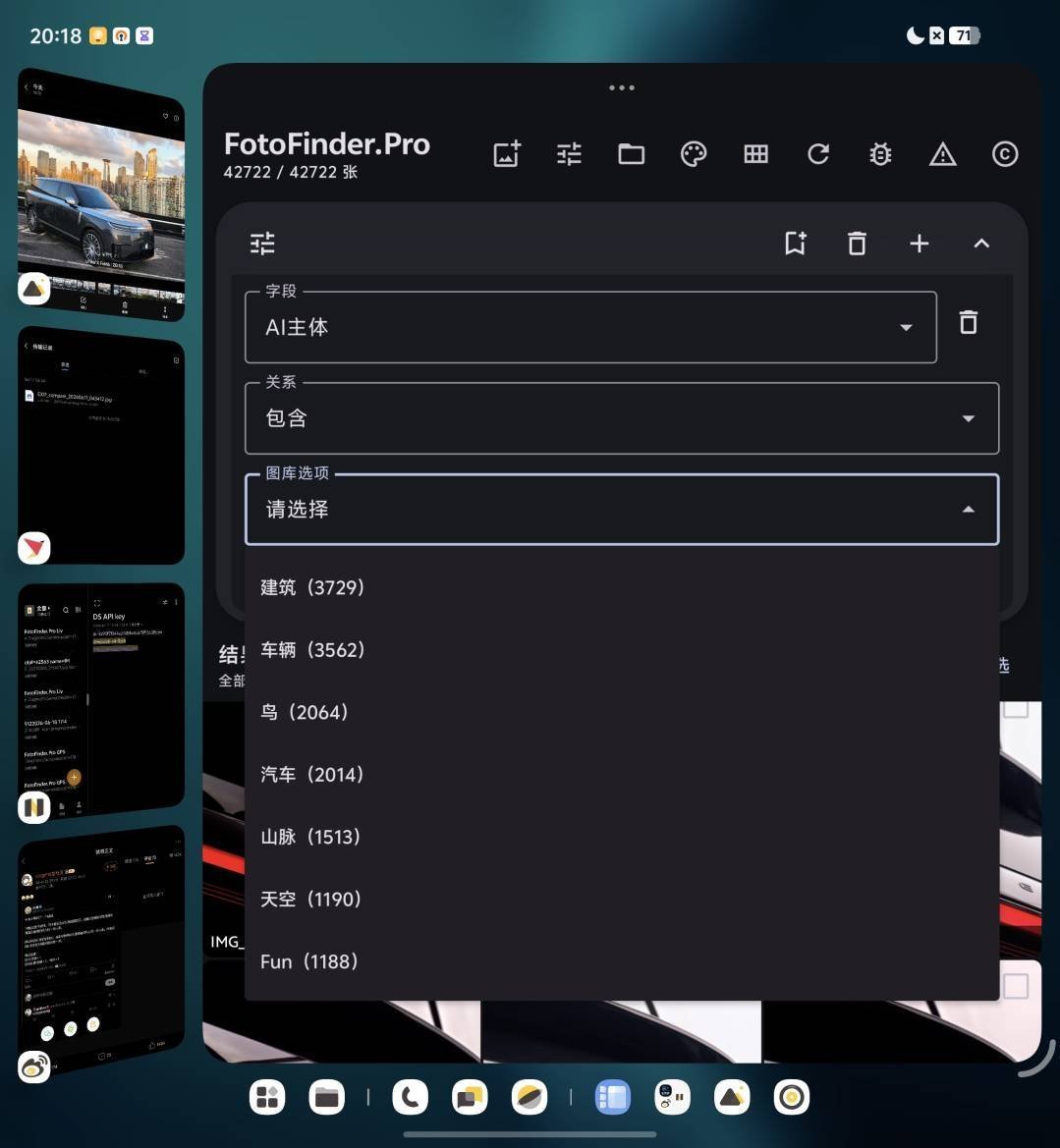Image resolution: width=1060 pixels, height=1148 pixels.
Task: Add a new condition with plus icon
Action: (920, 244)
